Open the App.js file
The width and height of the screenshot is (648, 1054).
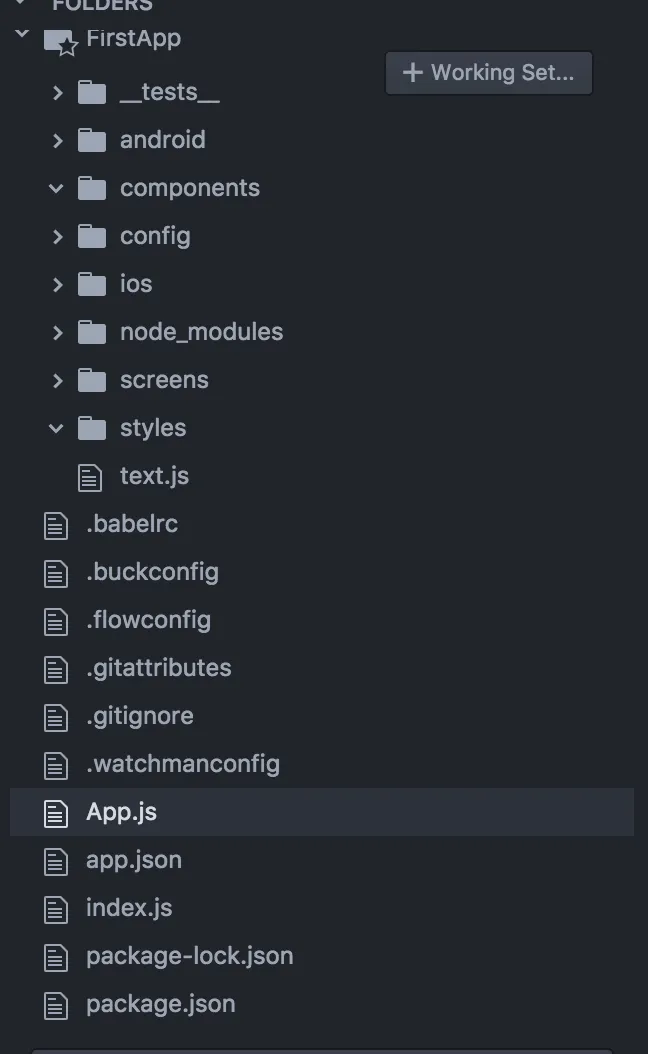122,812
